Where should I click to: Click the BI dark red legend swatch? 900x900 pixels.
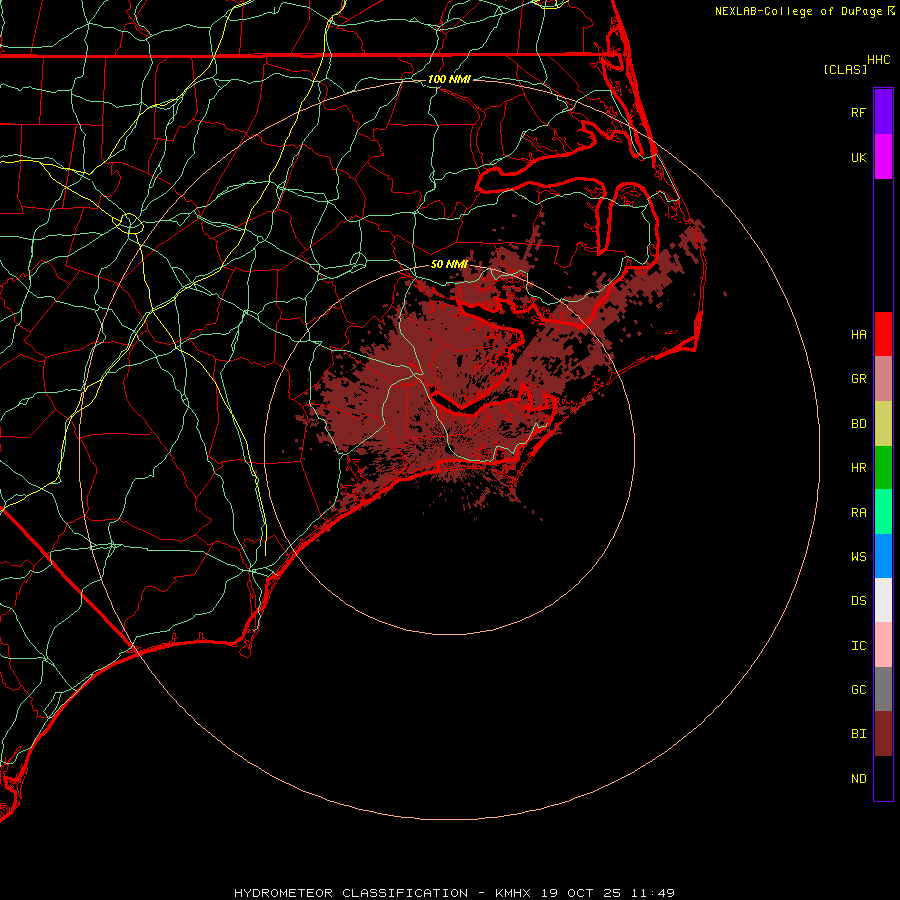(883, 734)
